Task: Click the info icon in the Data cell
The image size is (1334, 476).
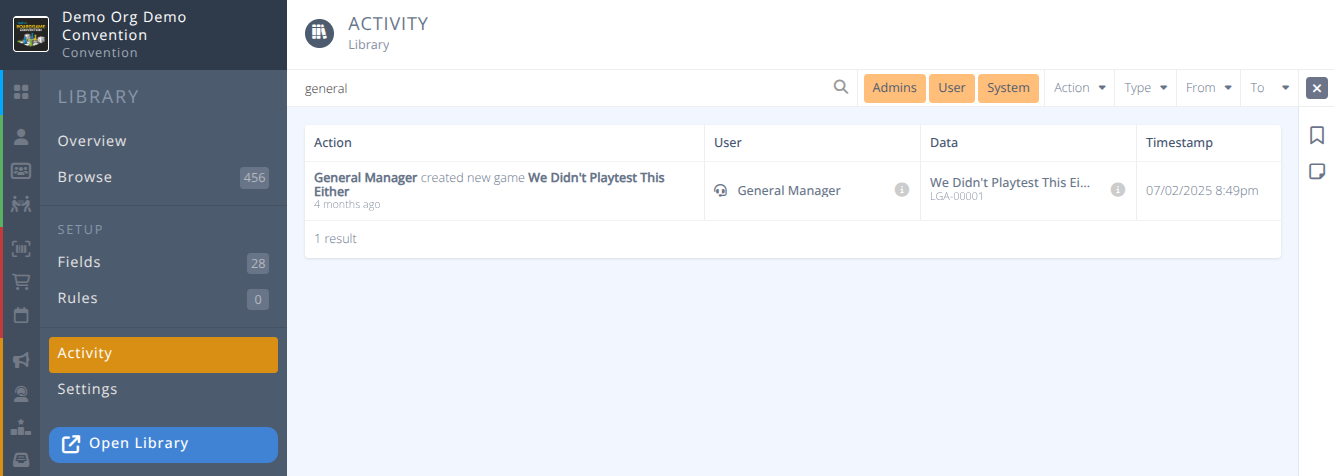Action: coord(1118,189)
